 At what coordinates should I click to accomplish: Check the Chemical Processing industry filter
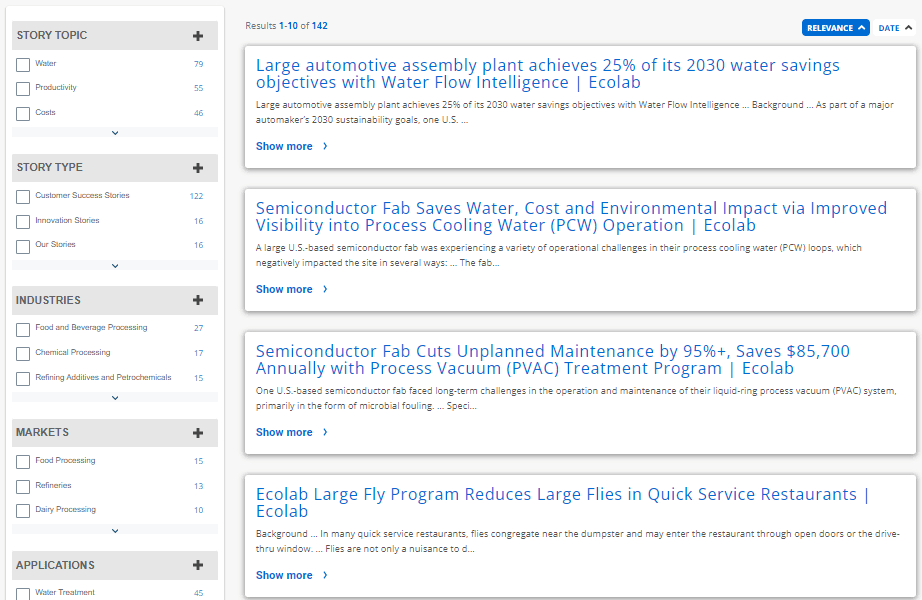(22, 352)
